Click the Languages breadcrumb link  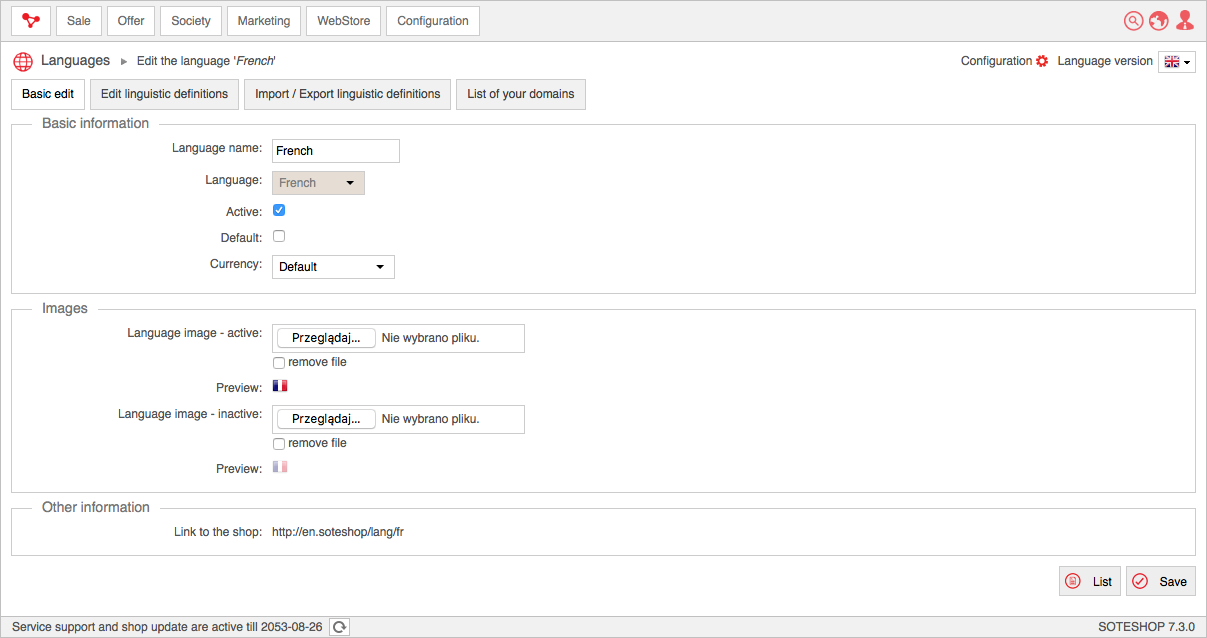click(x=75, y=61)
